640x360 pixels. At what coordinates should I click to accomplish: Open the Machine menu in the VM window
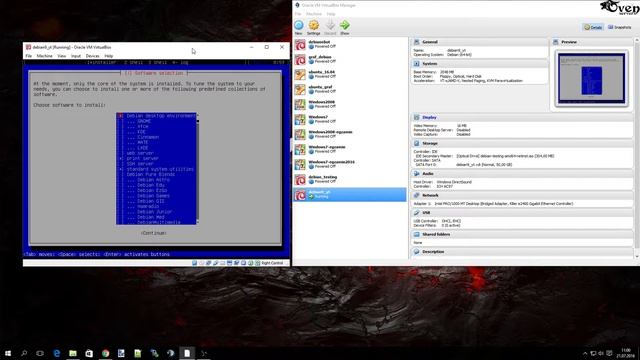tap(44, 56)
